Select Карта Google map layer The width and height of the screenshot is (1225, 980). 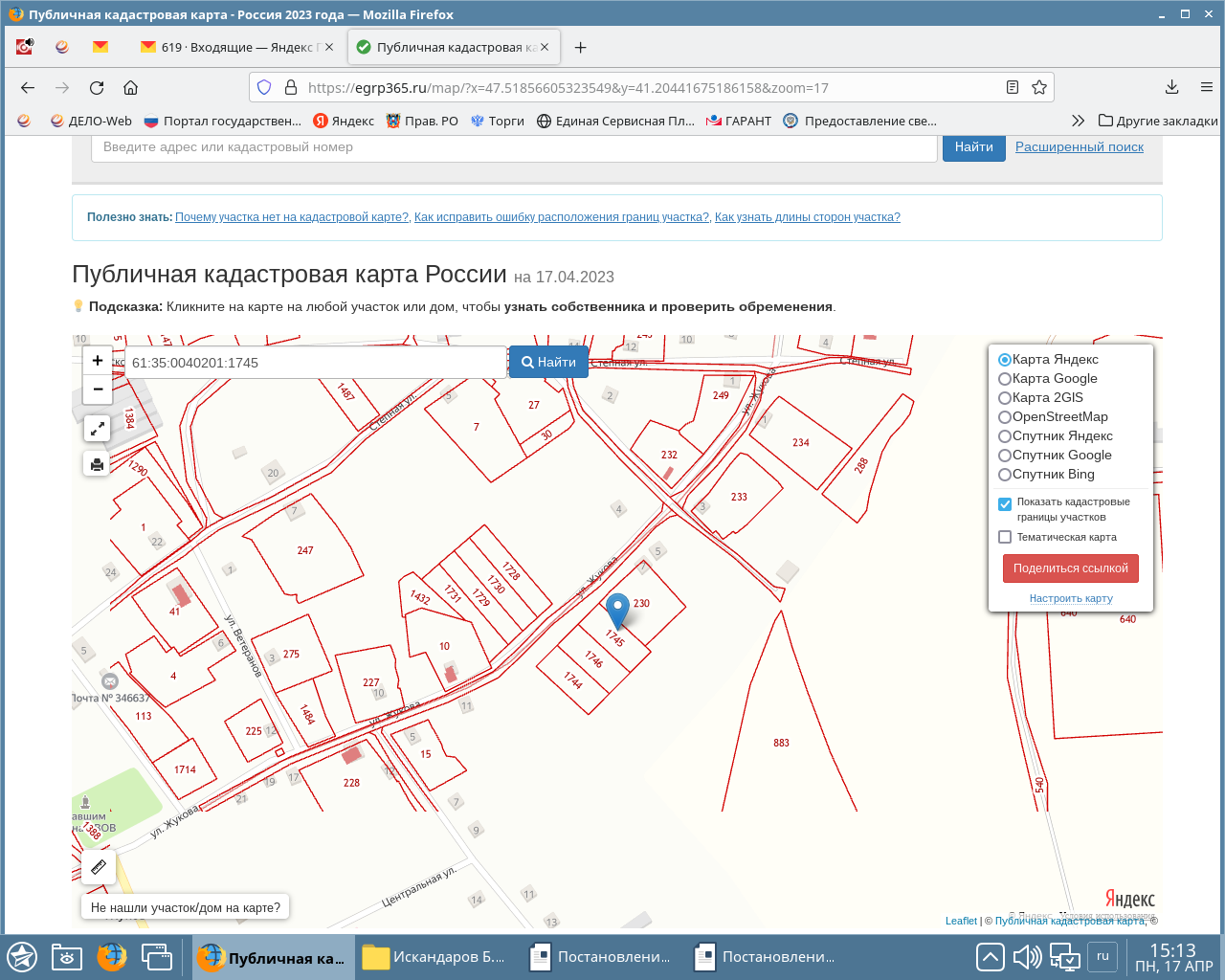click(x=1005, y=379)
